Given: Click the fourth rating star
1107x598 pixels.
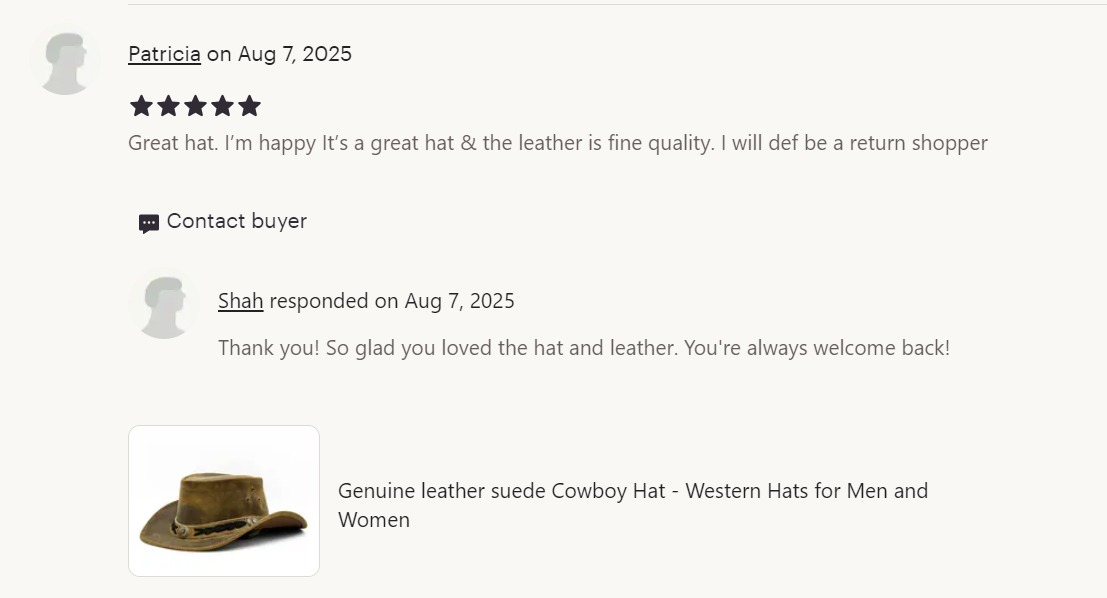Looking at the screenshot, I should click(222, 106).
